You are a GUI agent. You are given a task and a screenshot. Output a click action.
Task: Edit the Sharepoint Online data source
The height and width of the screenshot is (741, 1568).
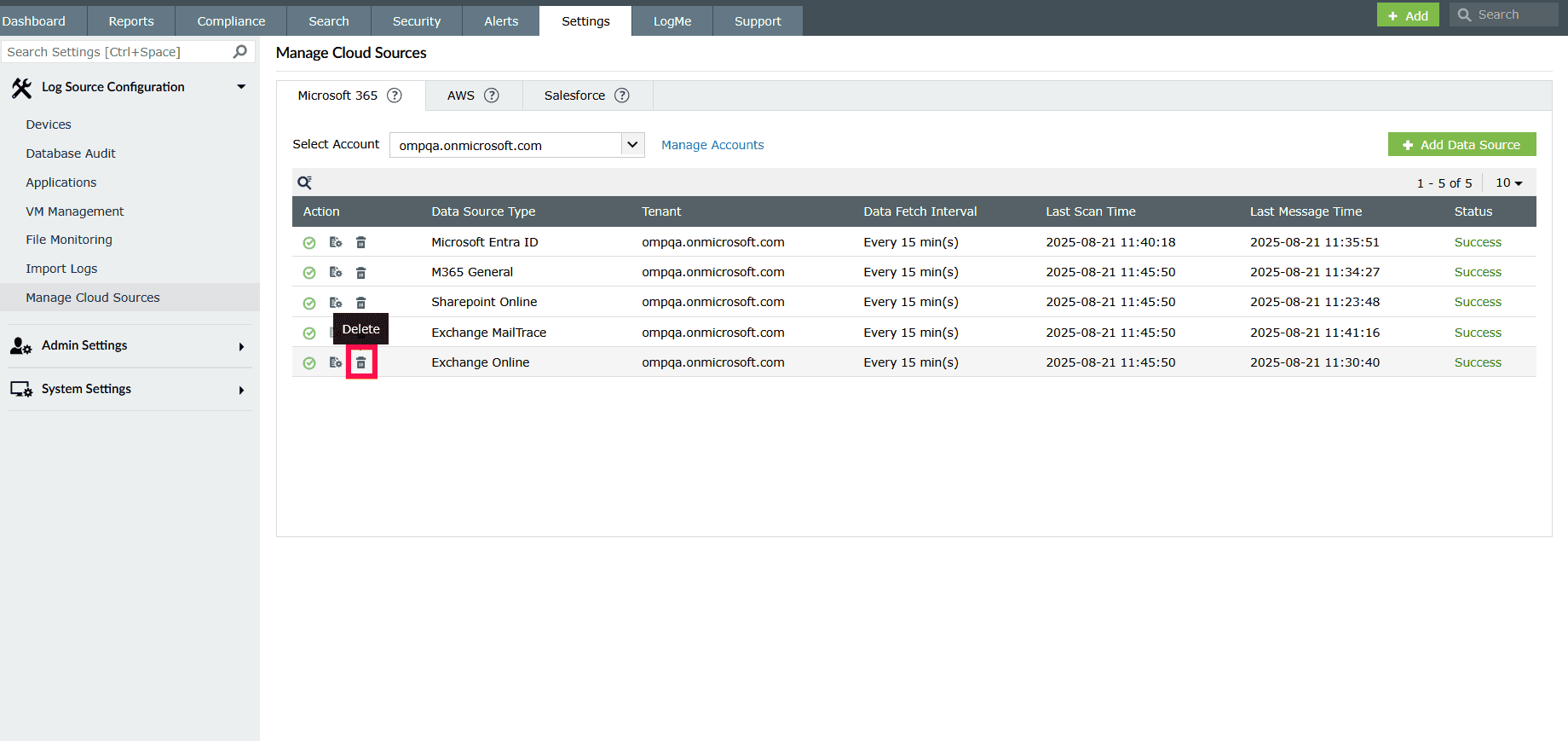coord(336,303)
